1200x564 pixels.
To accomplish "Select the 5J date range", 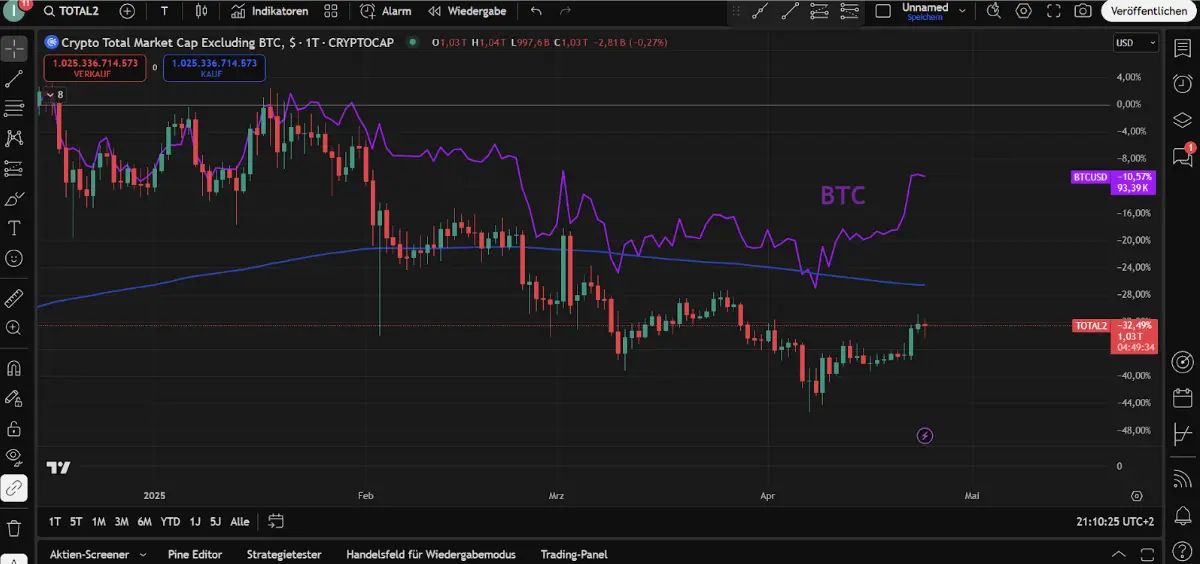I will (x=215, y=521).
